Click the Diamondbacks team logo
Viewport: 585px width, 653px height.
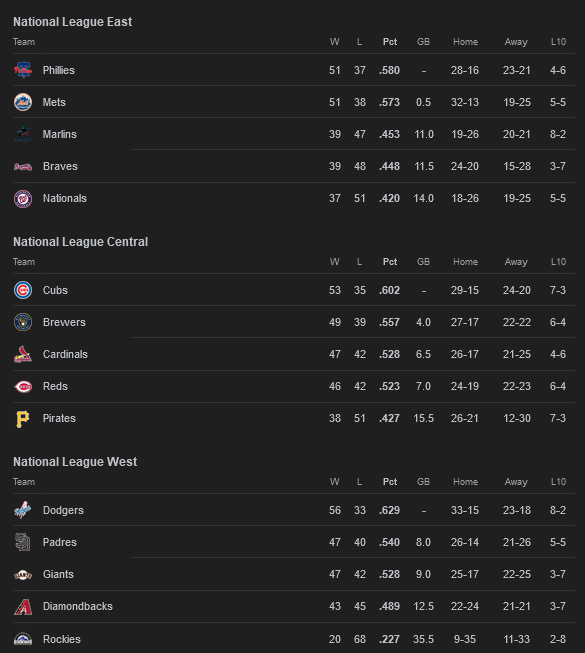tap(23, 606)
